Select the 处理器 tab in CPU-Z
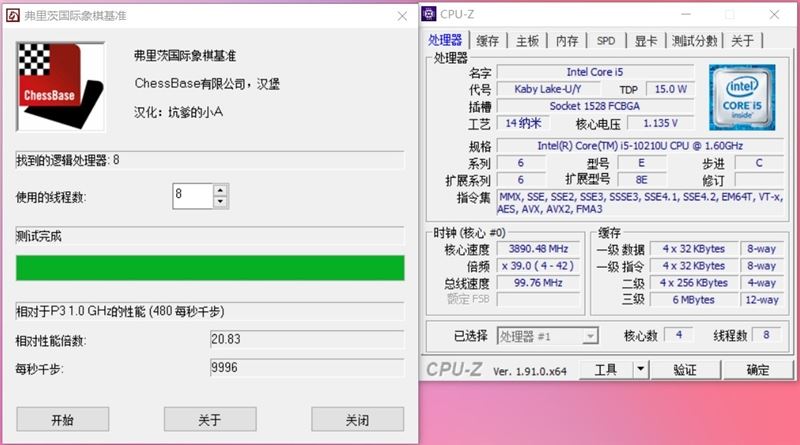This screenshot has width=800, height=445. 444,40
